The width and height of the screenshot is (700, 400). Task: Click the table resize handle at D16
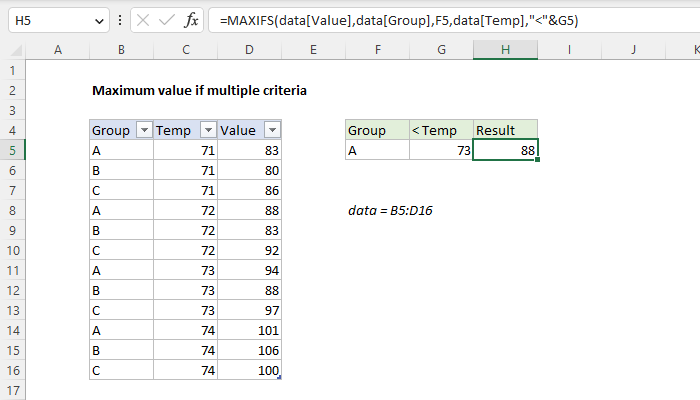pos(279,378)
